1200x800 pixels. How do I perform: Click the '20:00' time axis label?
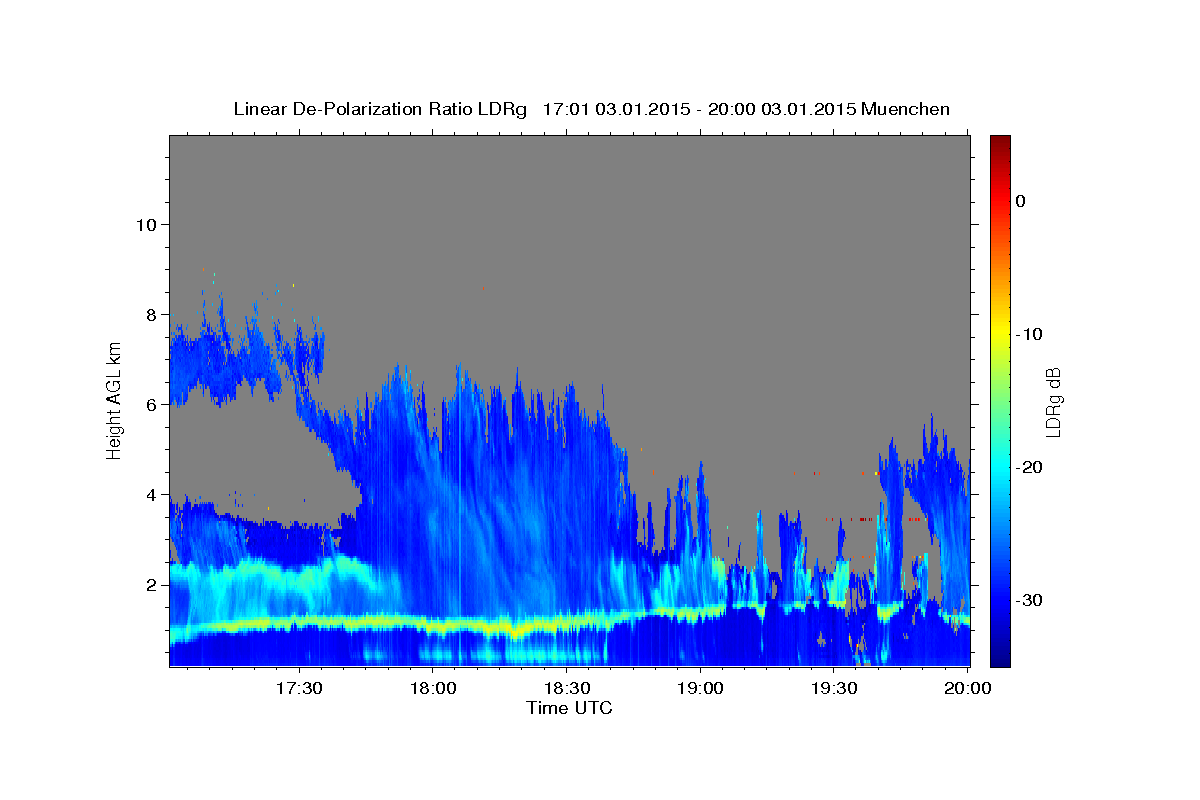point(967,688)
